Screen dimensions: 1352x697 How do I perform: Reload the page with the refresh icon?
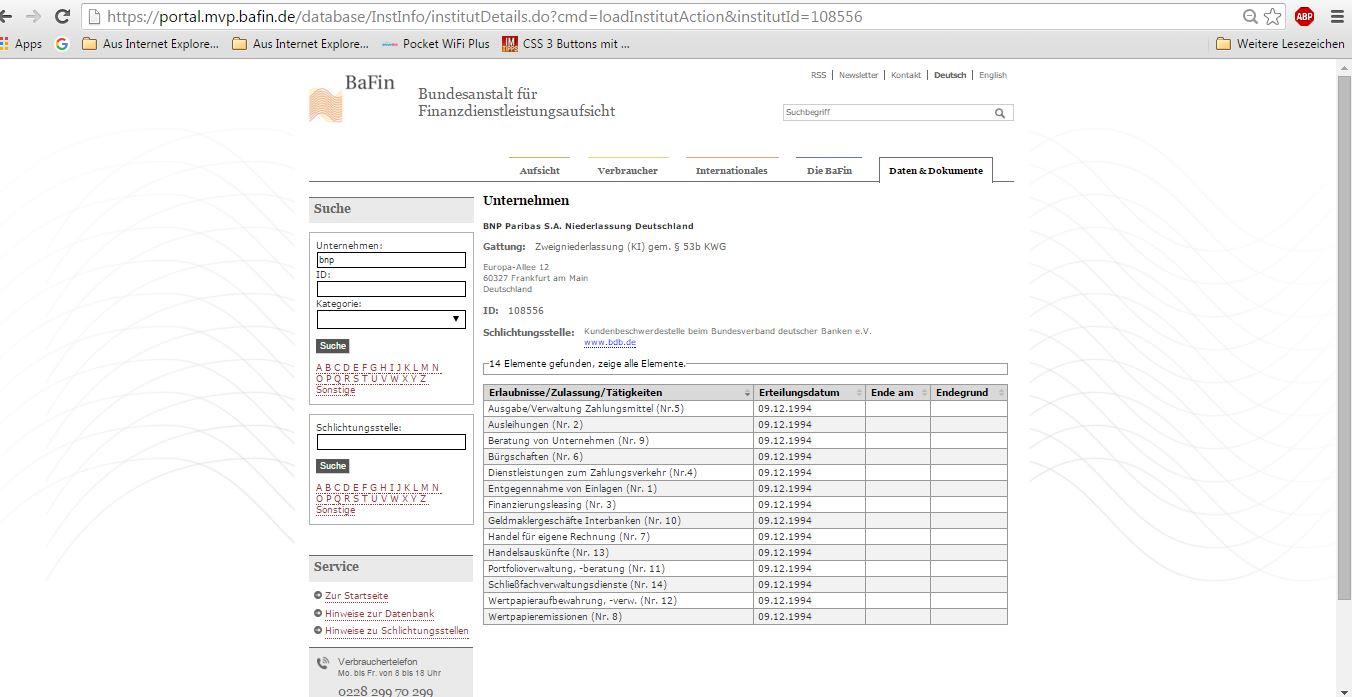pos(62,16)
